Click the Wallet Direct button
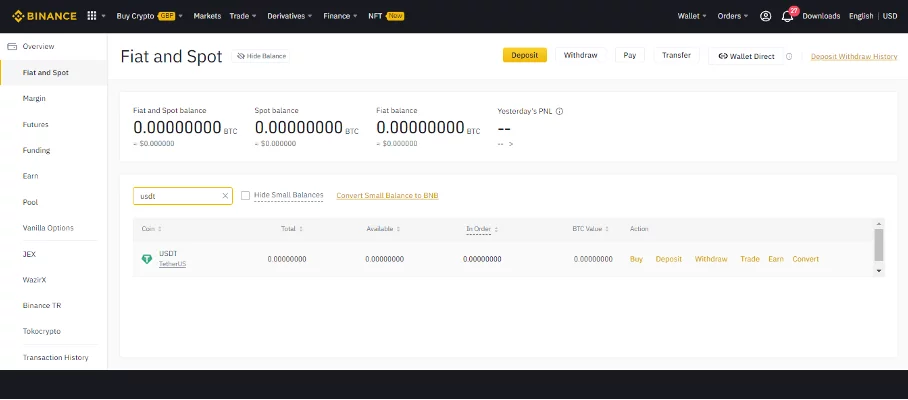The width and height of the screenshot is (908, 400). 746,56
